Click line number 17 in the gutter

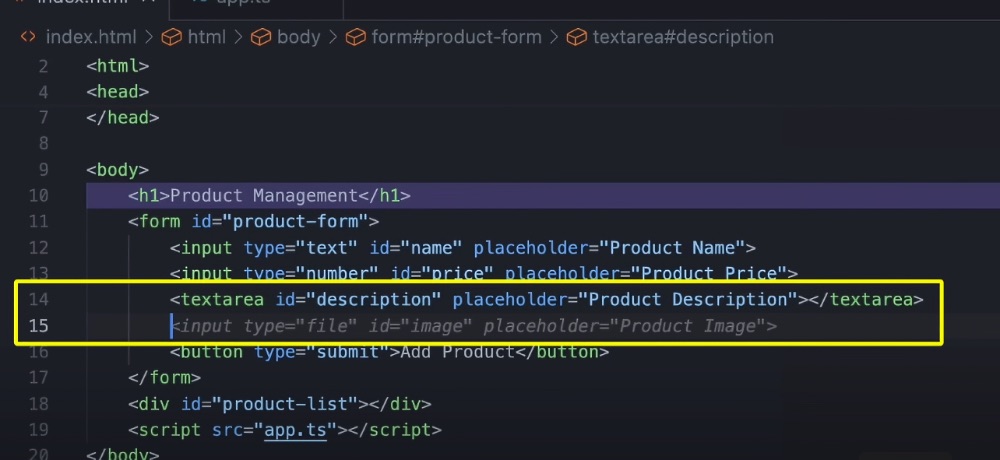(x=38, y=378)
